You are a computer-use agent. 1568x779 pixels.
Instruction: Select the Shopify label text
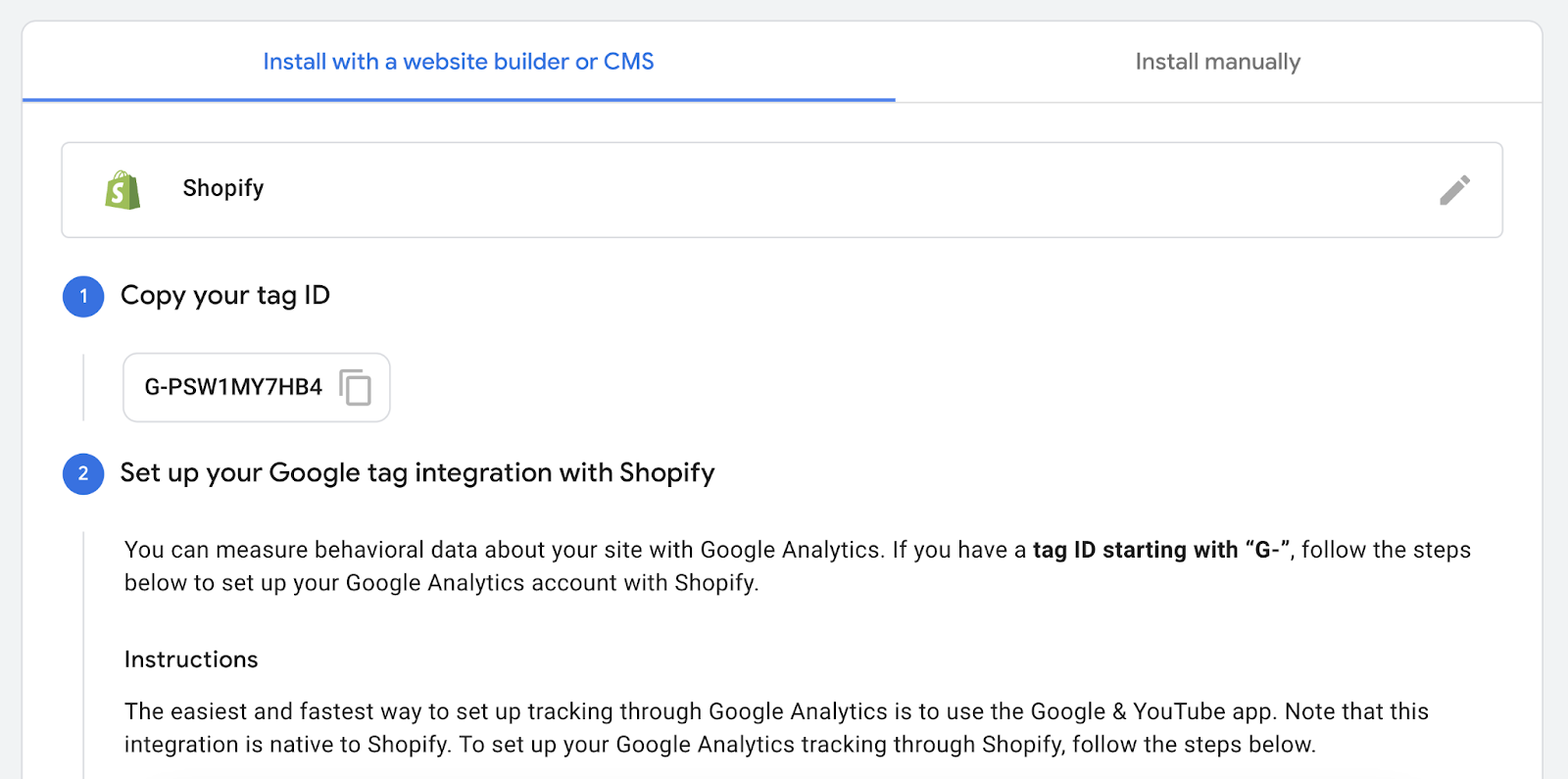coord(222,188)
